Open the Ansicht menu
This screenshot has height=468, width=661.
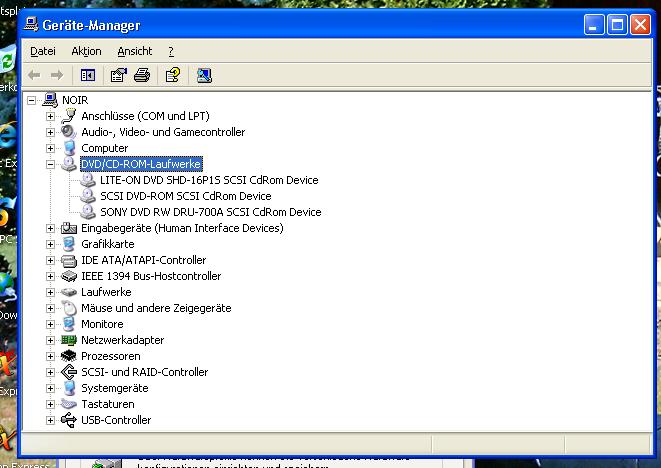tap(134, 51)
